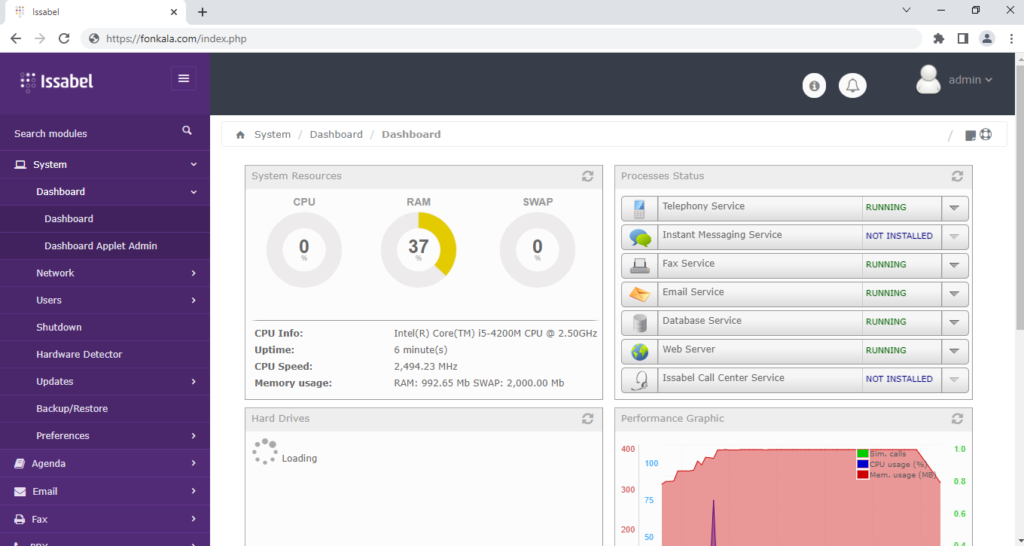Open Web Server options dropdown arrow

[x=954, y=351]
